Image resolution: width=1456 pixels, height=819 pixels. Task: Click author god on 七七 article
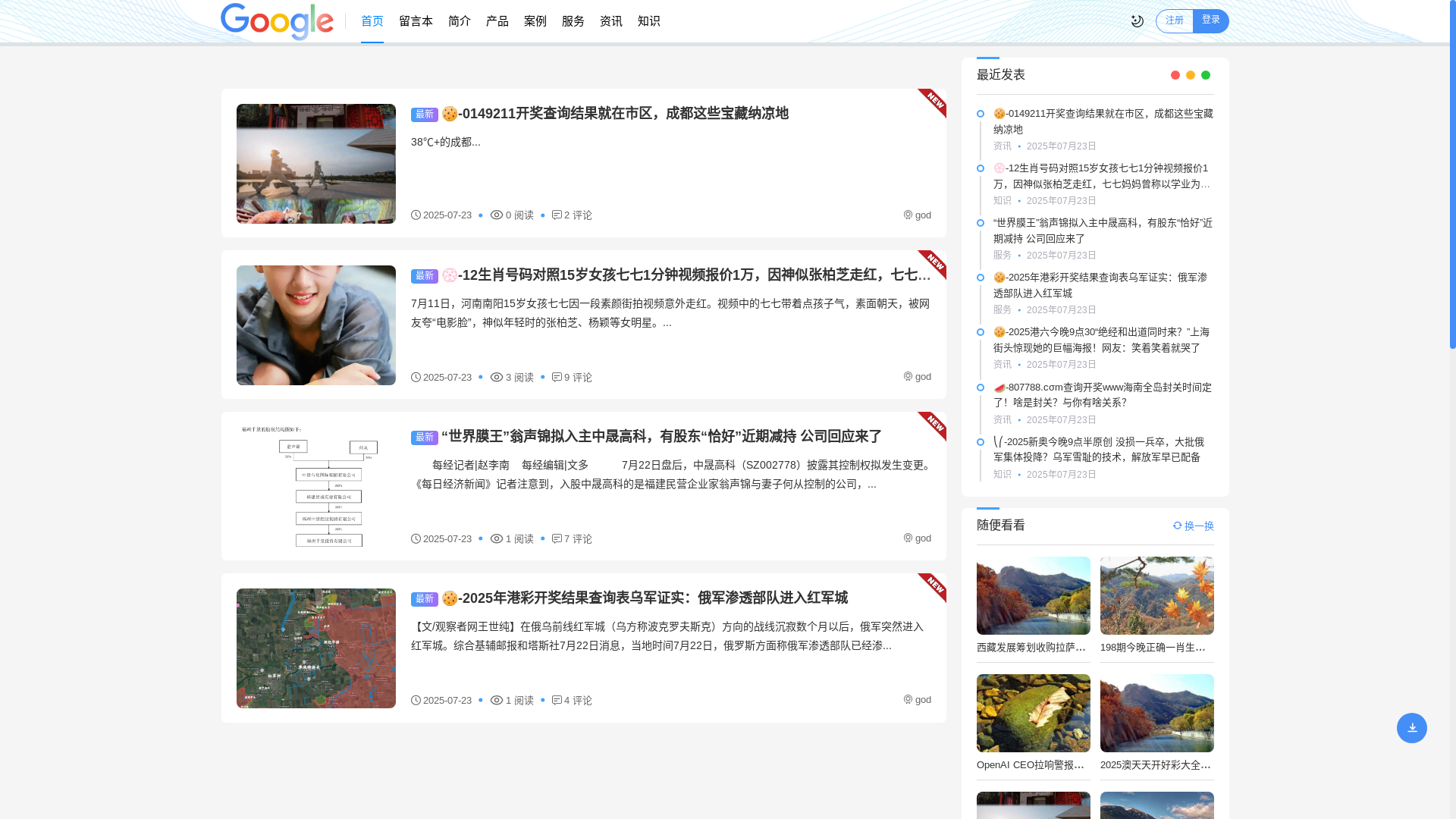point(918,377)
